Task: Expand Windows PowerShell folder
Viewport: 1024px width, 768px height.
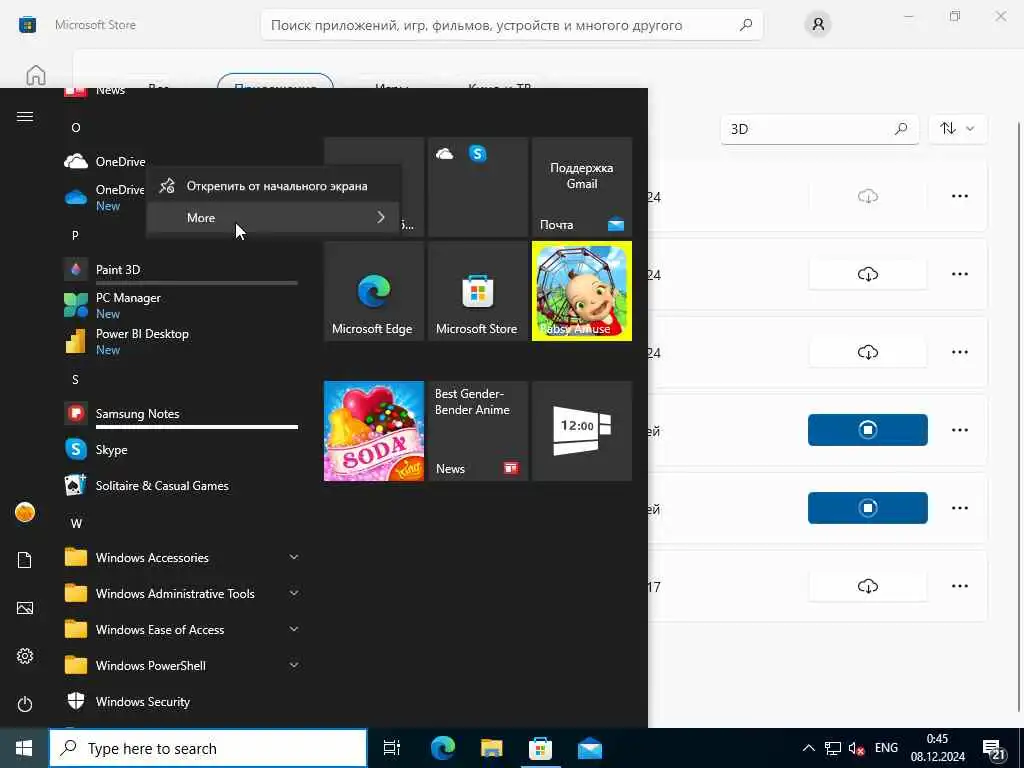Action: coord(180,665)
